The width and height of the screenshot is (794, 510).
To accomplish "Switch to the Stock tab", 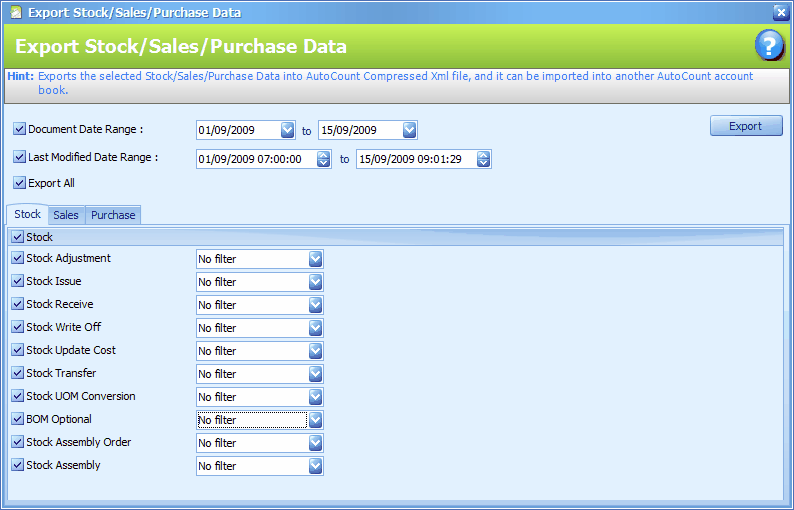I will coord(27,214).
